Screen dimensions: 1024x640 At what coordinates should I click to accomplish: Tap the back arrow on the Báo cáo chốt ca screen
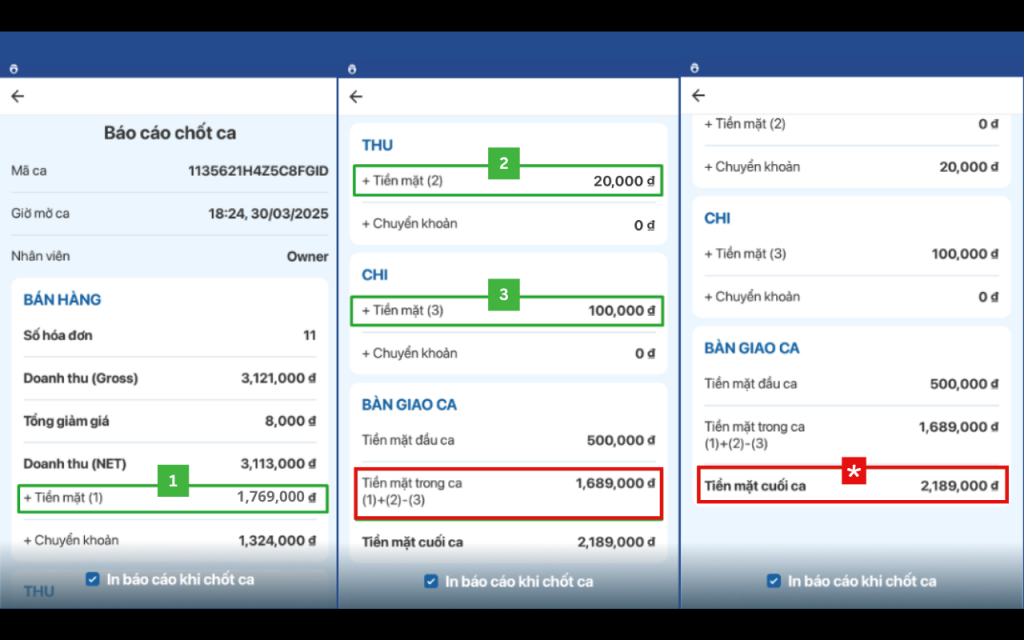[x=17, y=97]
